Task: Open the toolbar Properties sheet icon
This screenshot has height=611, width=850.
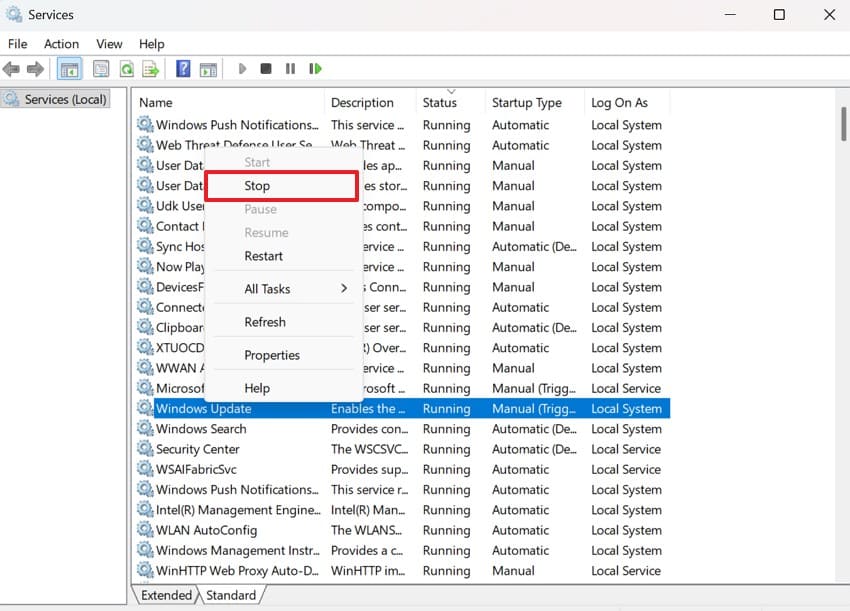Action: pyautogui.click(x=101, y=69)
